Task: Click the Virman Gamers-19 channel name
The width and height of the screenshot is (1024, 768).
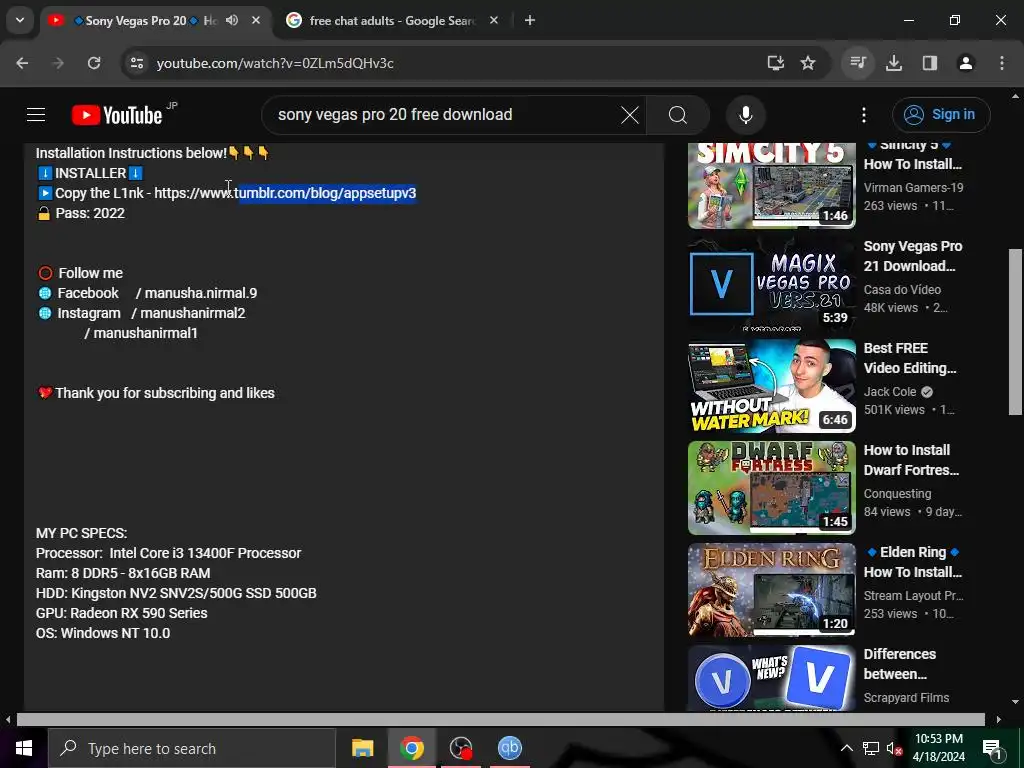Action: tap(913, 188)
